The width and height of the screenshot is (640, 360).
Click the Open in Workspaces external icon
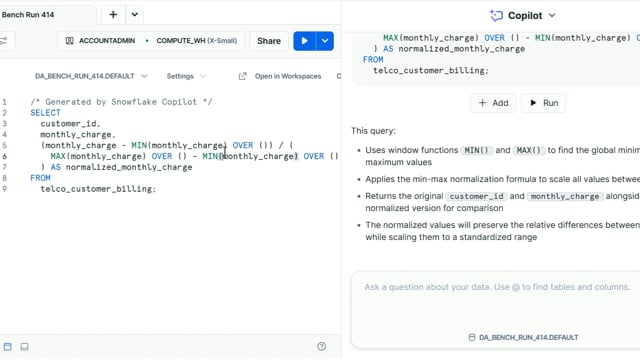coord(242,76)
